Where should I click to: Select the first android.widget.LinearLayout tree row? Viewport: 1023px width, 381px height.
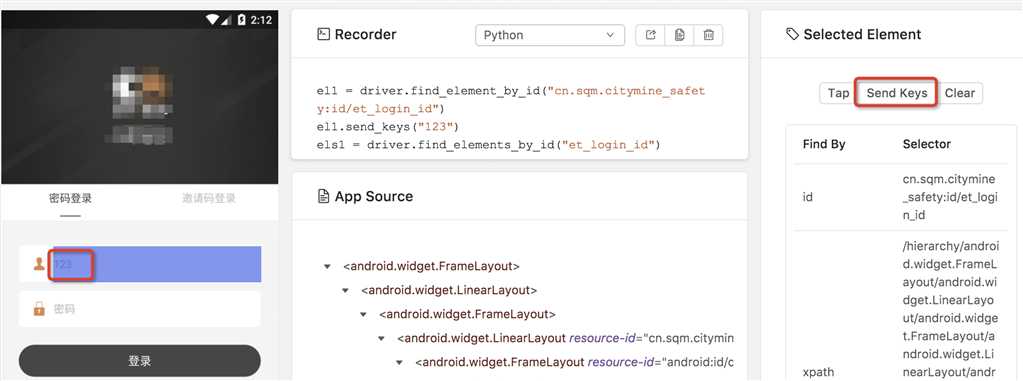click(449, 290)
